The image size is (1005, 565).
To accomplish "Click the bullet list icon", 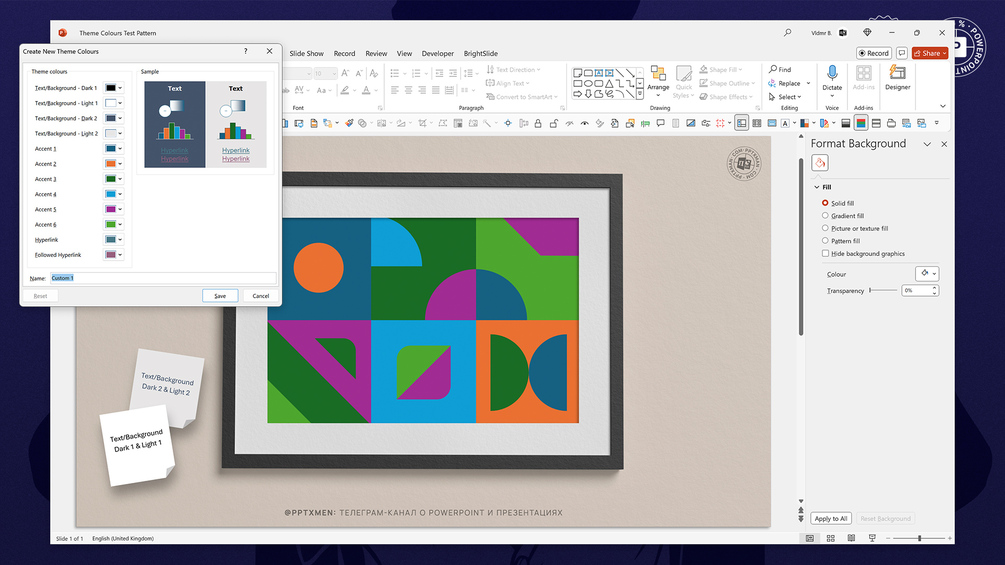I will pos(395,74).
